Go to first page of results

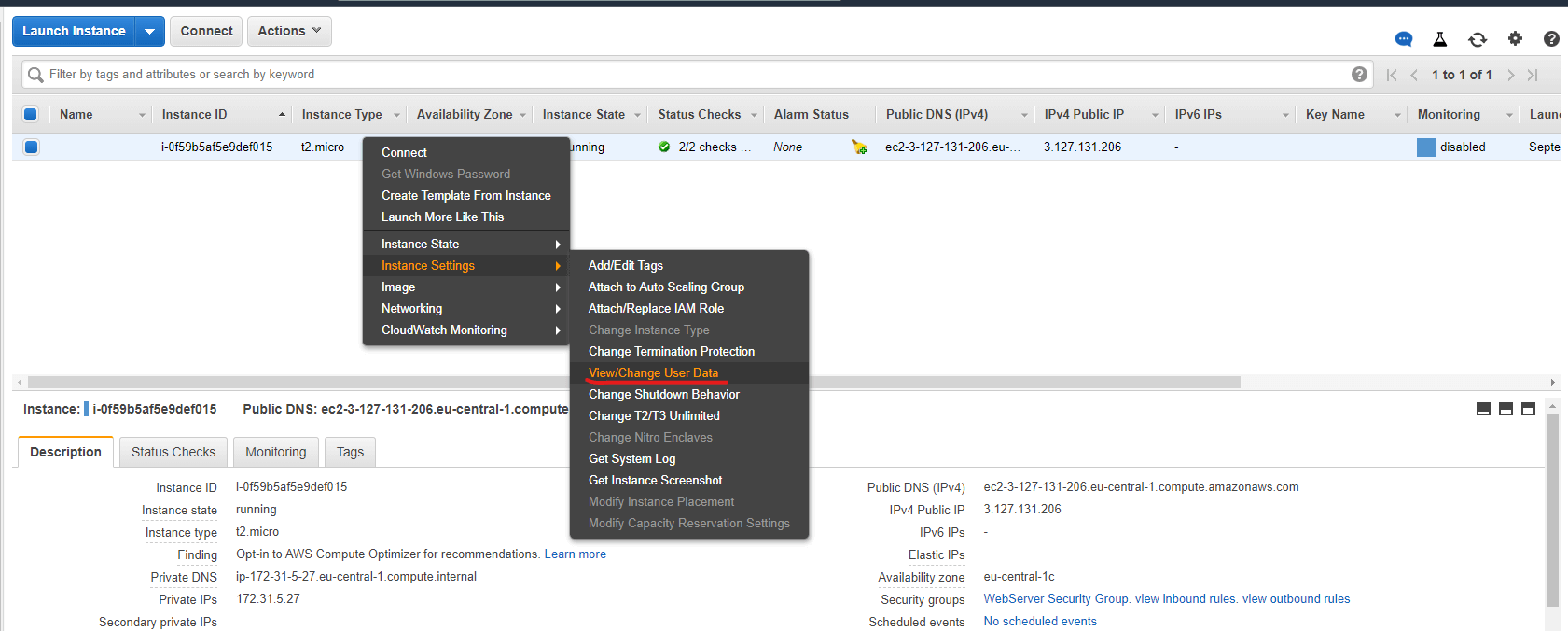pos(1392,75)
